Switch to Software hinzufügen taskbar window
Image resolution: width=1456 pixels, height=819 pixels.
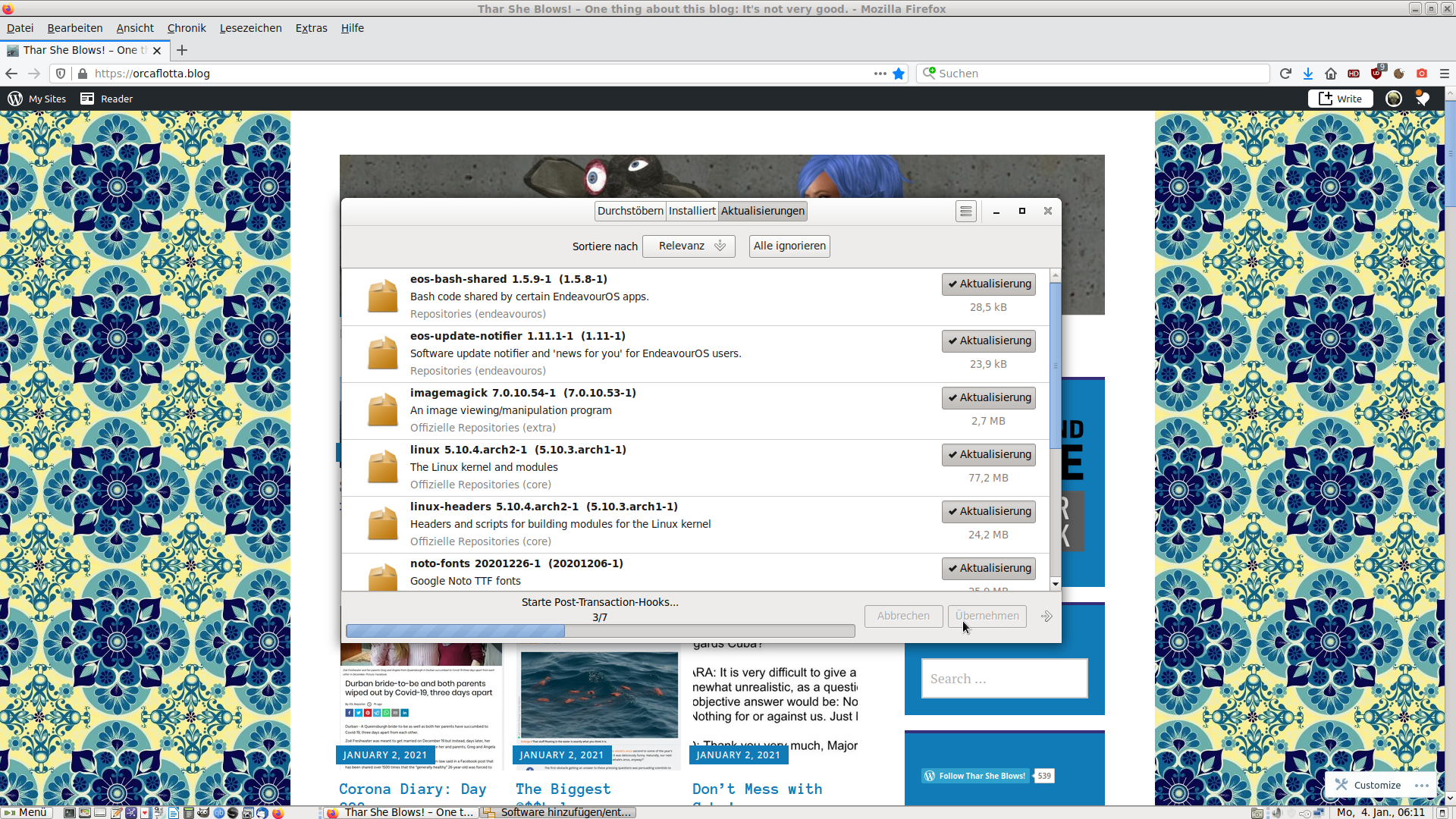coord(557,812)
